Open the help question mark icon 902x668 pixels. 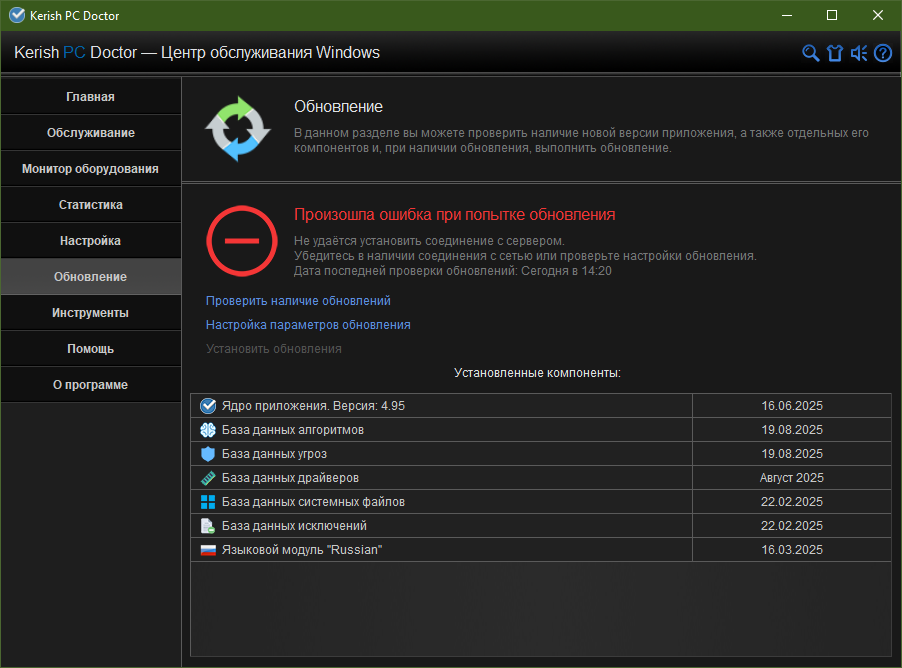(883, 53)
